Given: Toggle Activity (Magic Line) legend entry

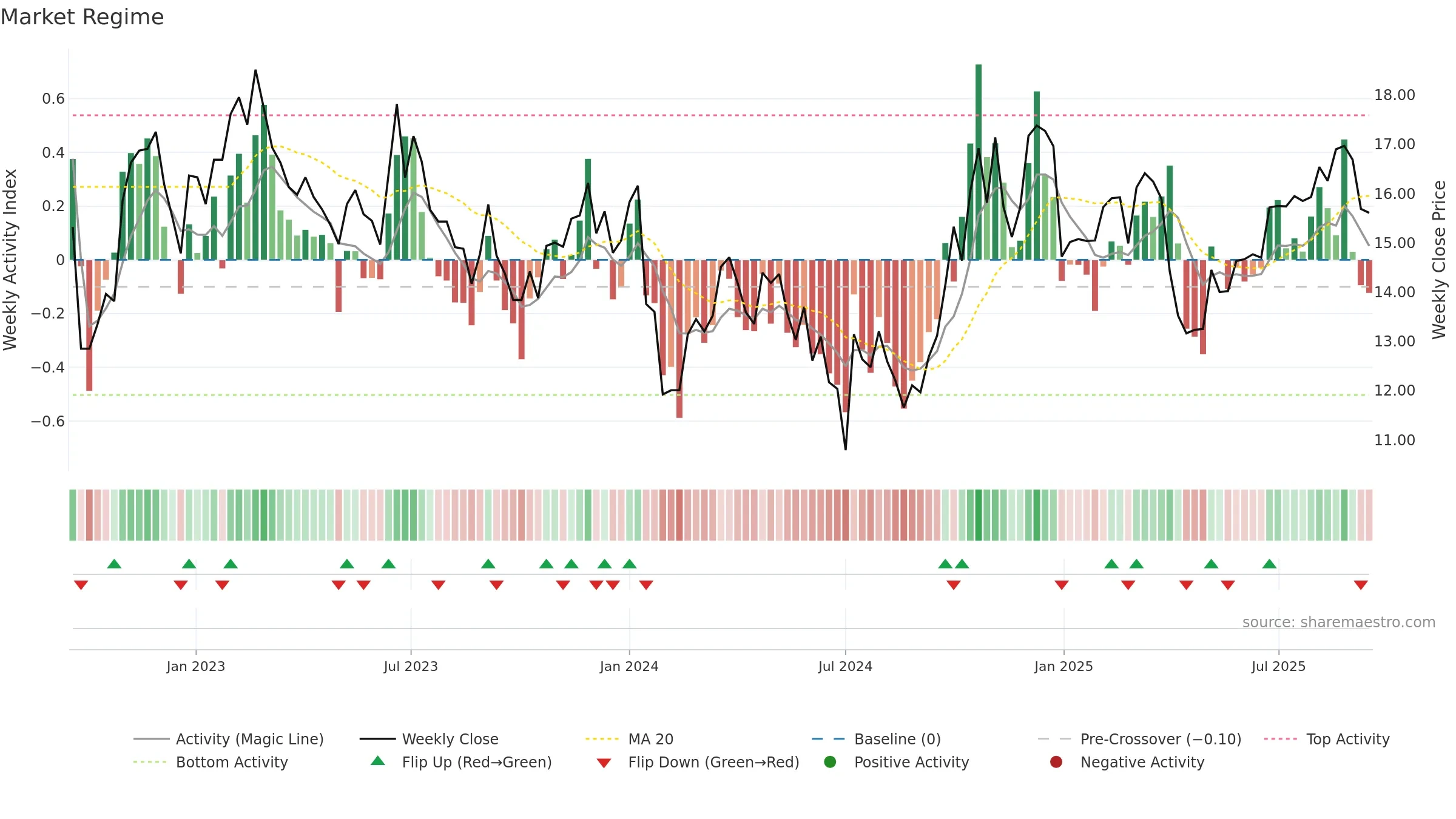Looking at the screenshot, I should tap(229, 739).
